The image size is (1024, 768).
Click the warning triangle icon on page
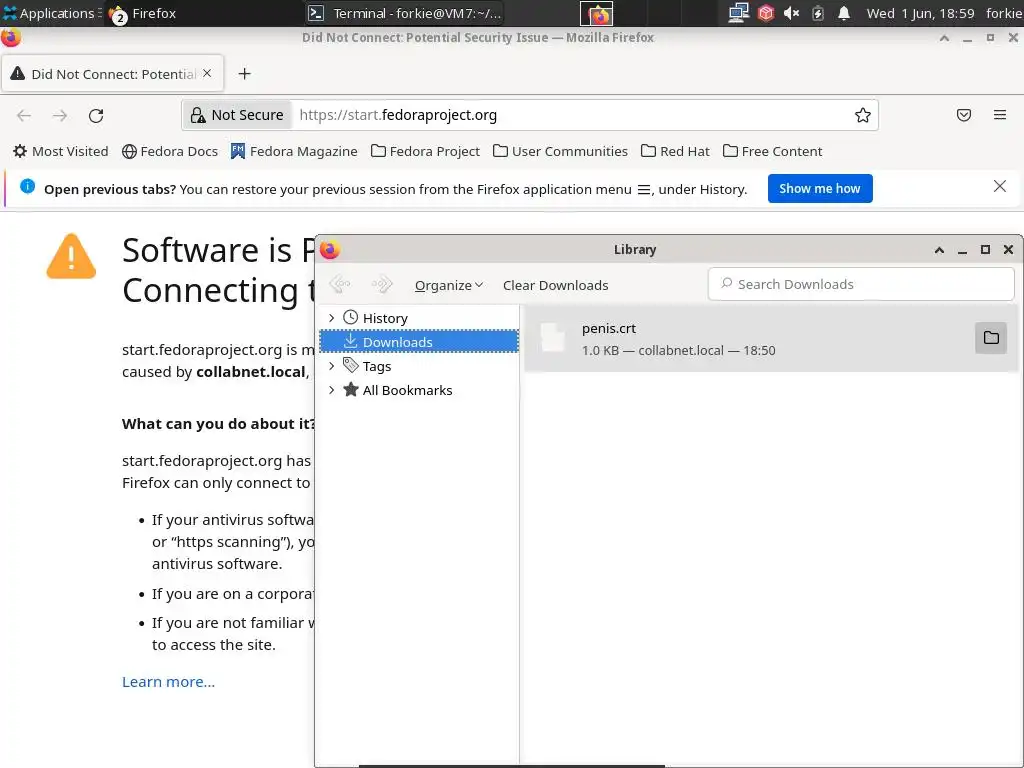tap(71, 256)
